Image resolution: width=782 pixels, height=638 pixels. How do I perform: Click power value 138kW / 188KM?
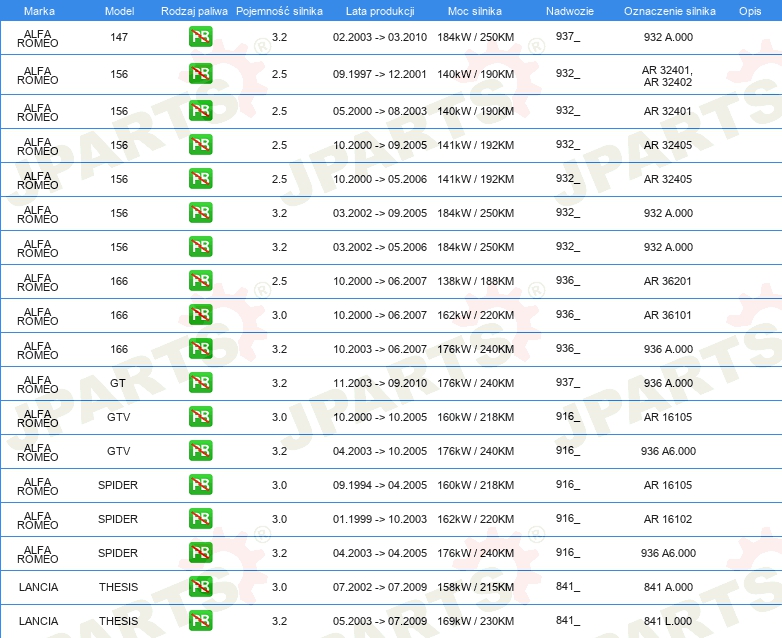tap(476, 281)
